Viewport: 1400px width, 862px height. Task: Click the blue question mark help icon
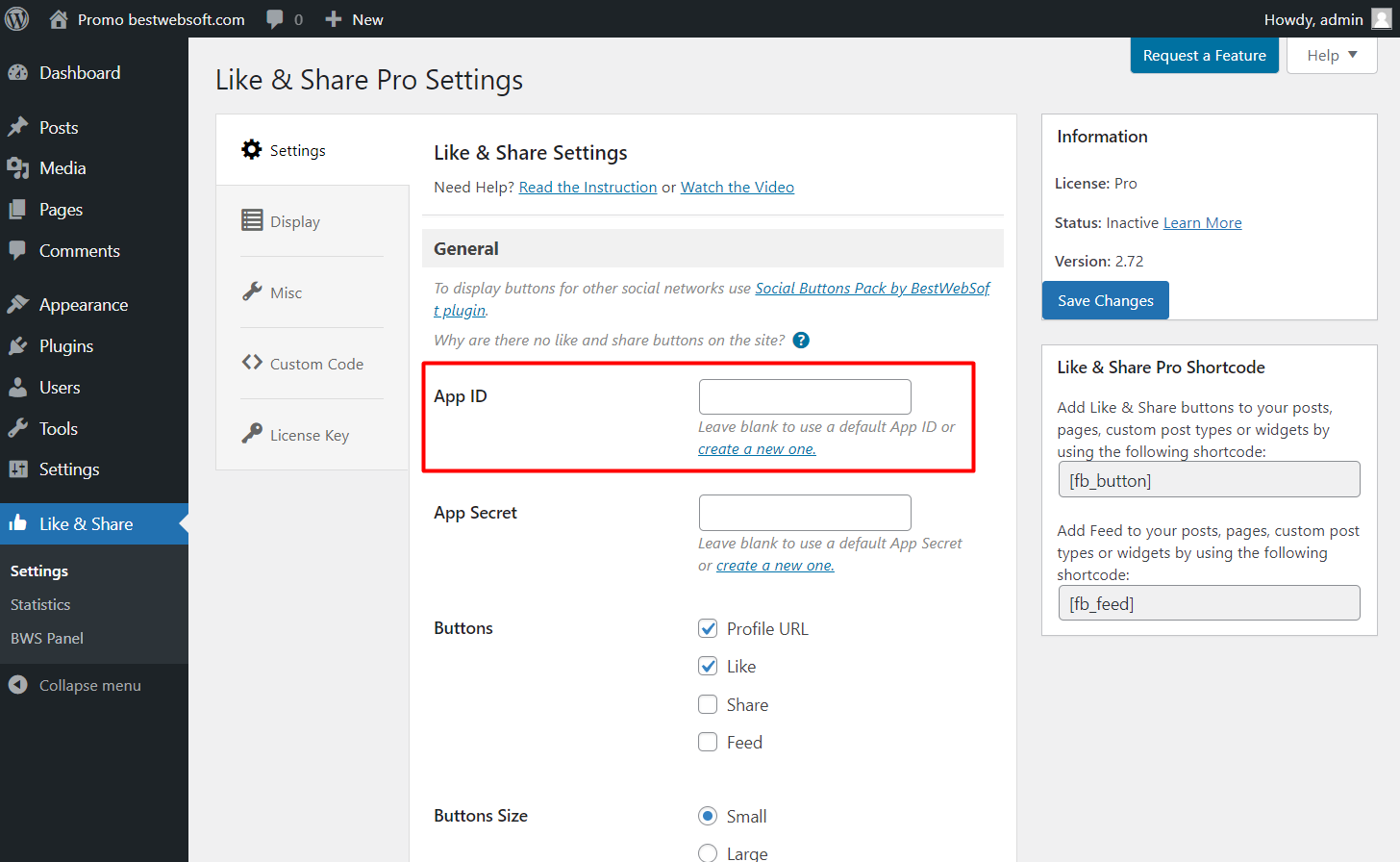(x=801, y=341)
